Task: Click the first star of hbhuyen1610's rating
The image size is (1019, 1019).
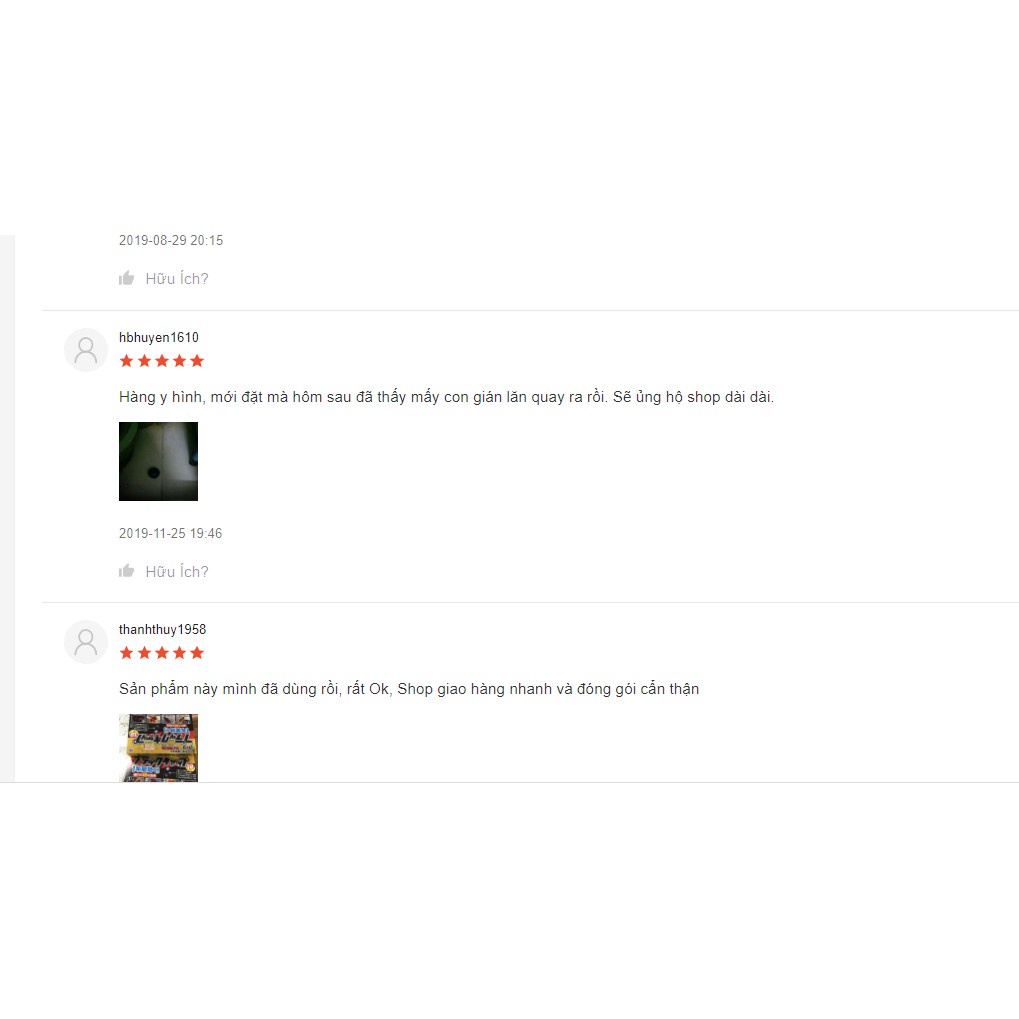Action: pyautogui.click(x=127, y=361)
